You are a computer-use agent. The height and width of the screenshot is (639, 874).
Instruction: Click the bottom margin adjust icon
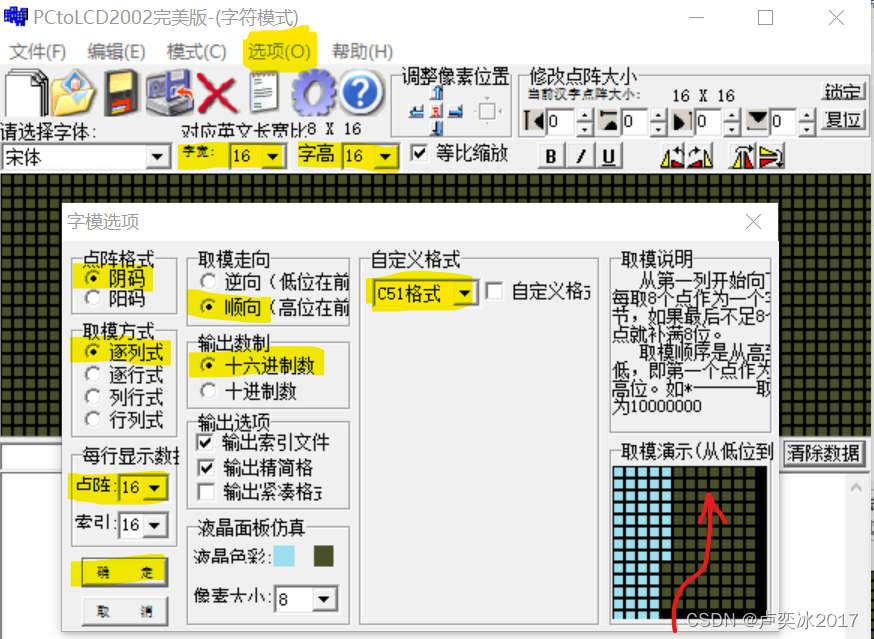pos(758,121)
